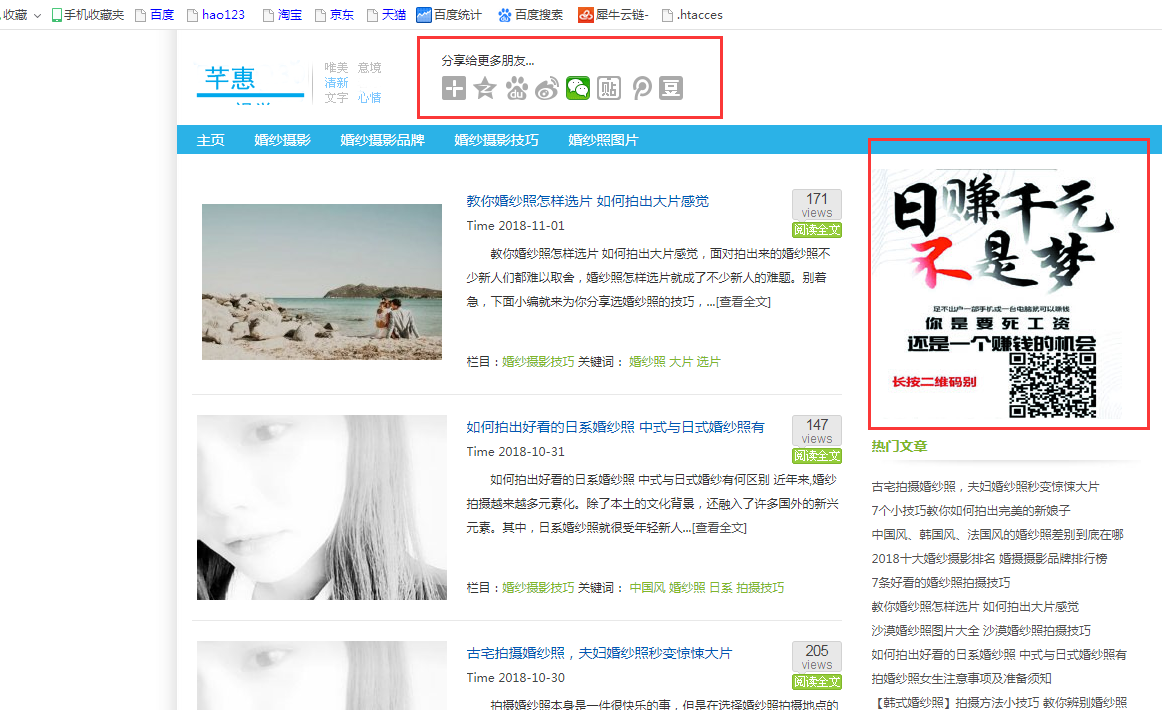Open 犀牛云链 bookmark icon
The image size is (1162, 710).
pyautogui.click(x=585, y=15)
